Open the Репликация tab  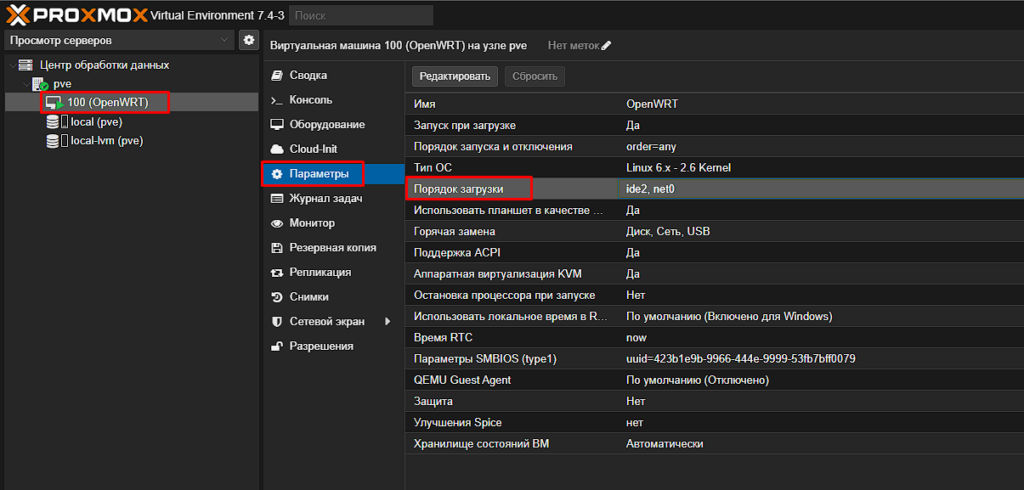coord(334,272)
